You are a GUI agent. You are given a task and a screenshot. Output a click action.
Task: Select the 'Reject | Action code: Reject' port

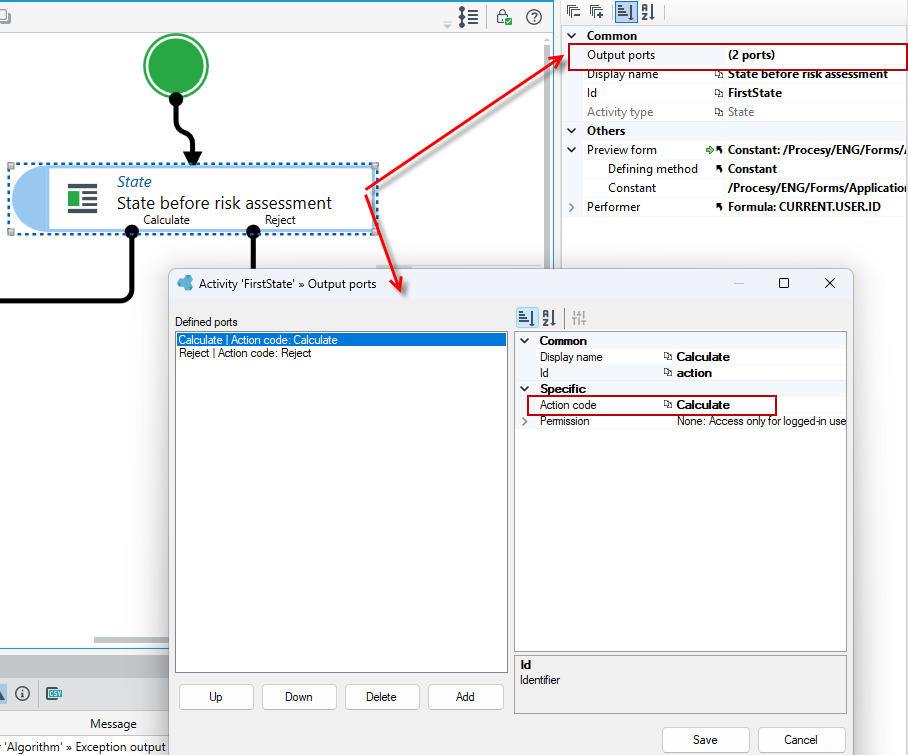click(x=341, y=353)
